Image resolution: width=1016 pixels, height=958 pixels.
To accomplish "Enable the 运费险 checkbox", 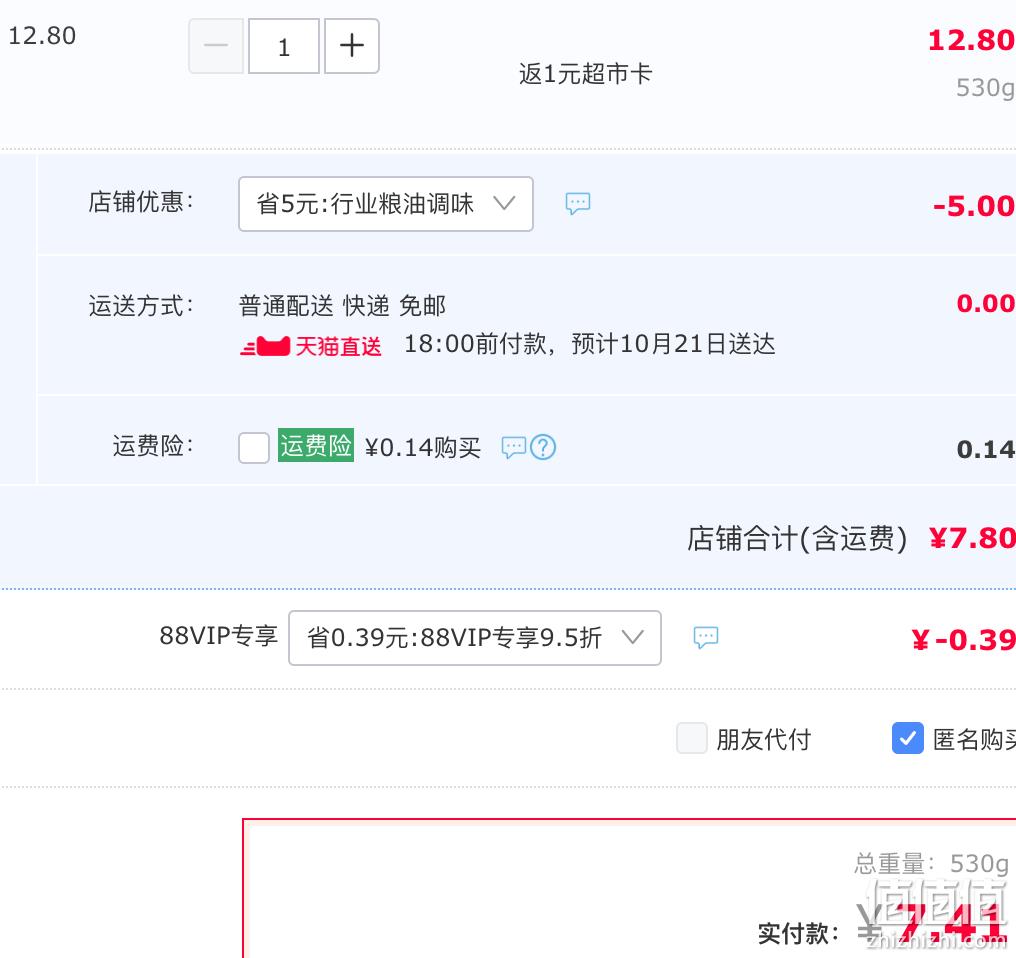I will click(x=254, y=447).
